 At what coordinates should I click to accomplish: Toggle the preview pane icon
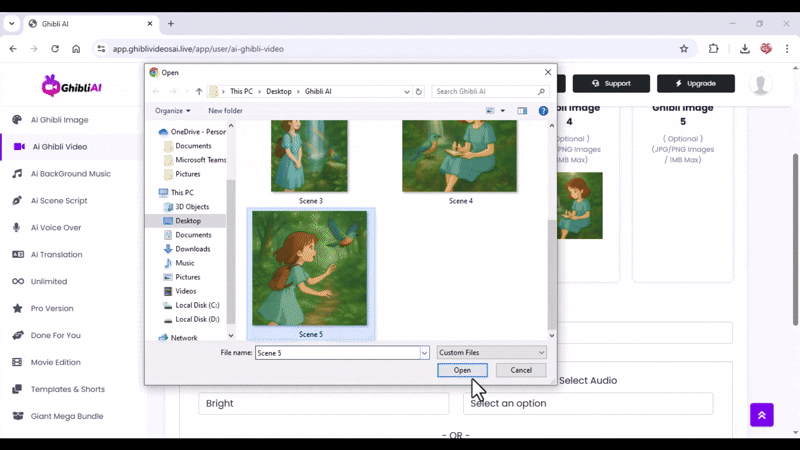coord(522,111)
